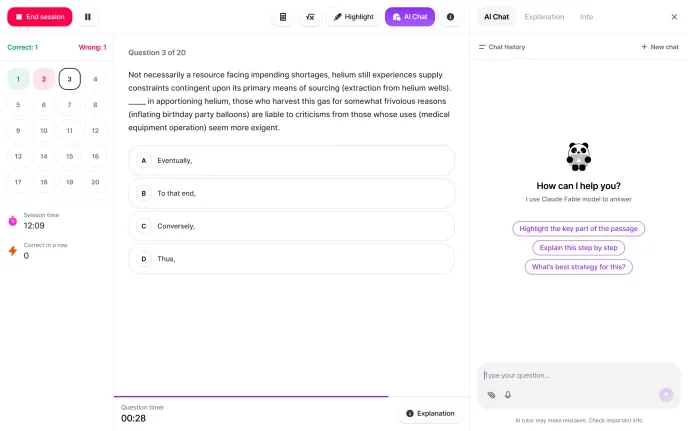
Task: Click the panda tutor avatar
Action: pyautogui.click(x=578, y=157)
